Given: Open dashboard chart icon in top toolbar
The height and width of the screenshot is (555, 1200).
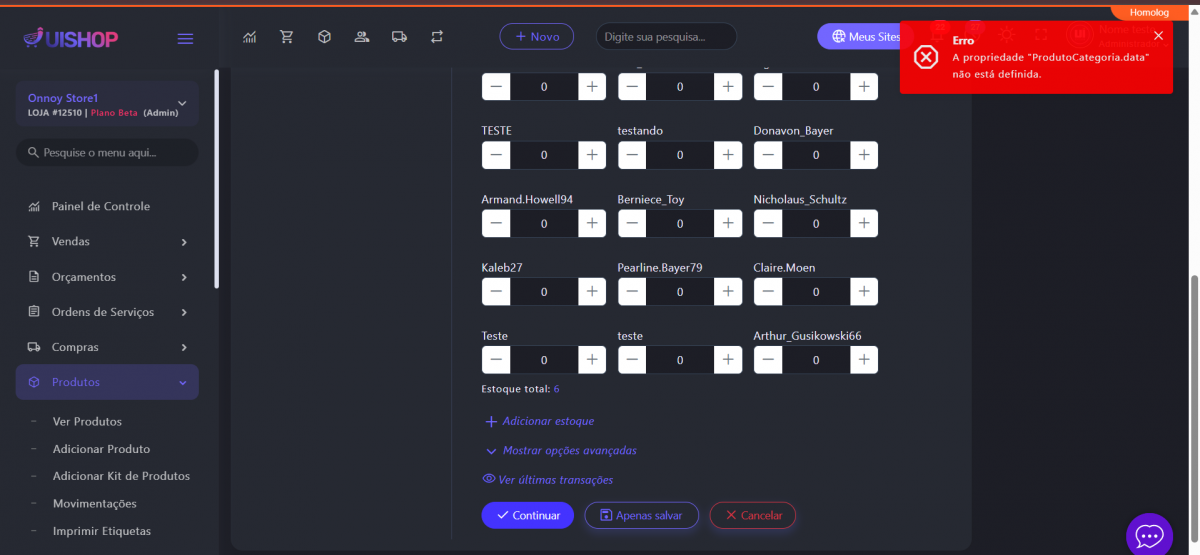Looking at the screenshot, I should tap(250, 37).
